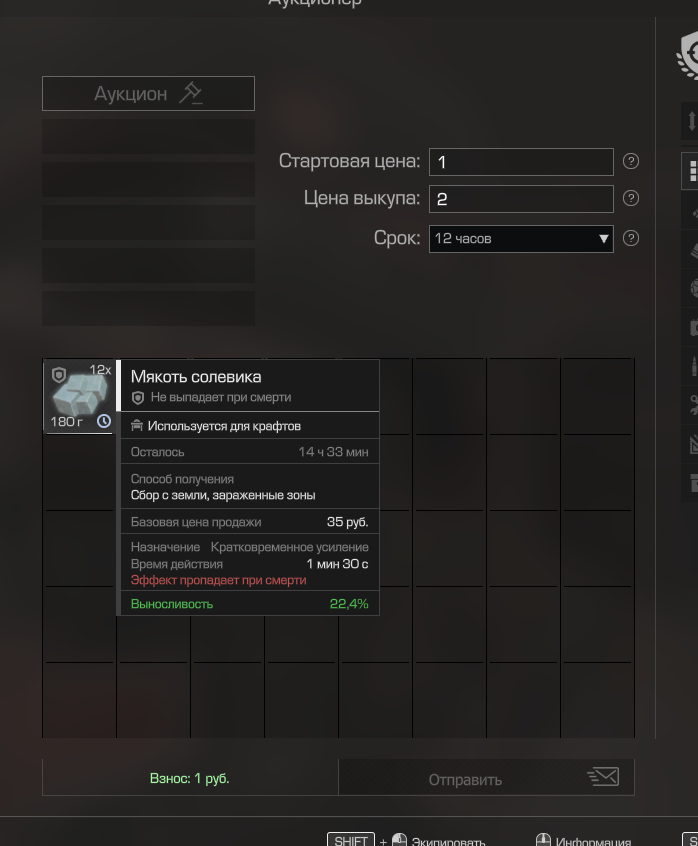Screen dimensions: 698x846
Task: Select the ammo bullet category icon
Action: coord(693,366)
